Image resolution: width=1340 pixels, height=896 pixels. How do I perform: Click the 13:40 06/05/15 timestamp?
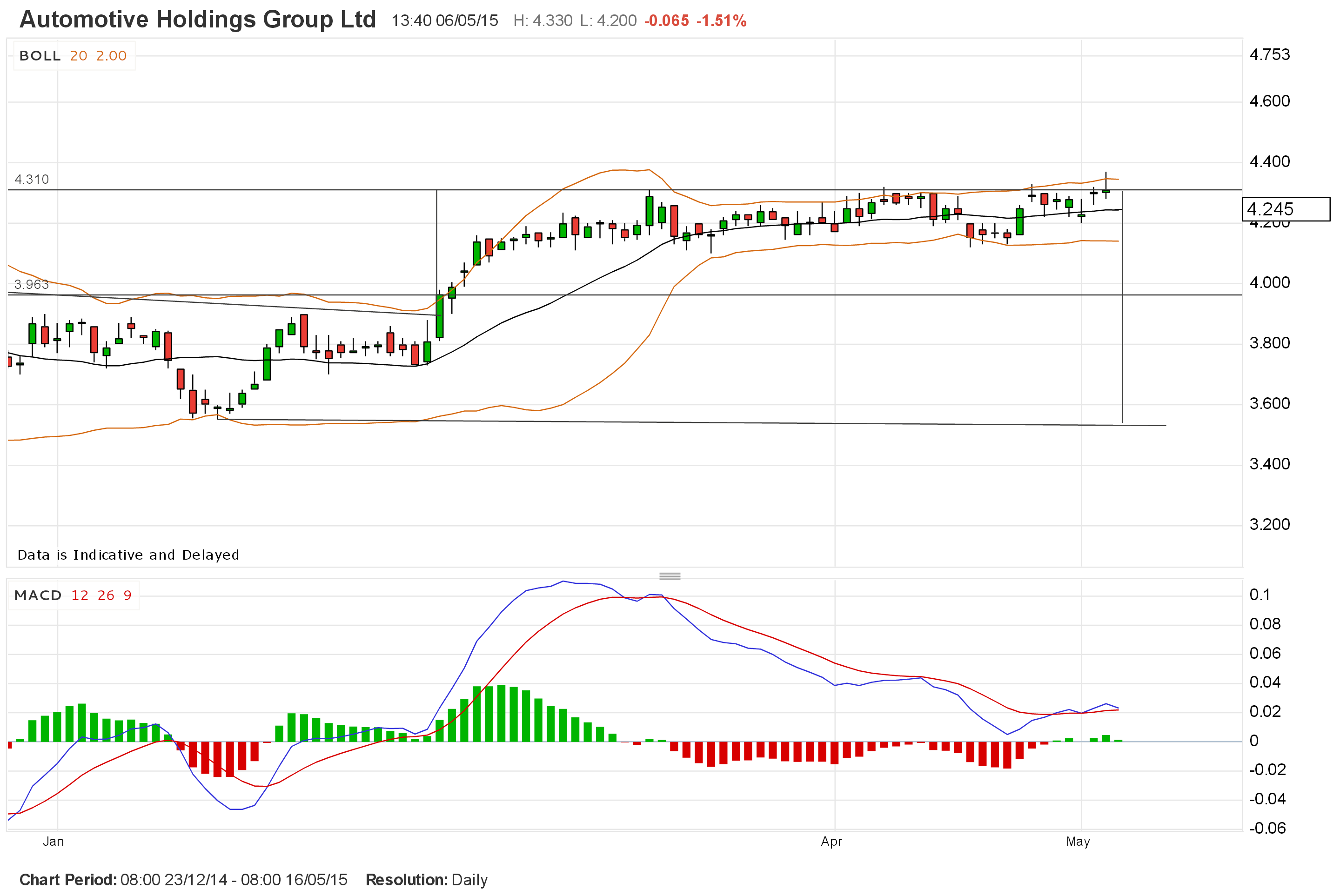(x=444, y=21)
